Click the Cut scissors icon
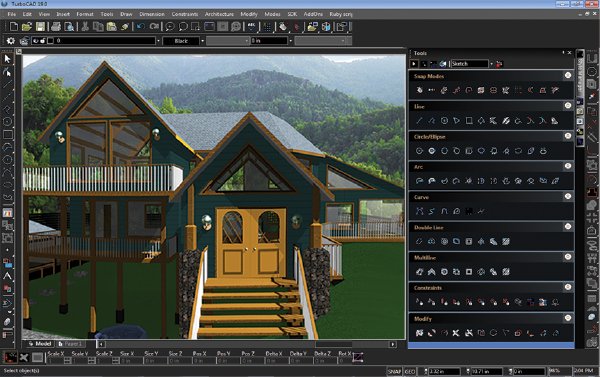The width and height of the screenshot is (600, 377). point(85,26)
